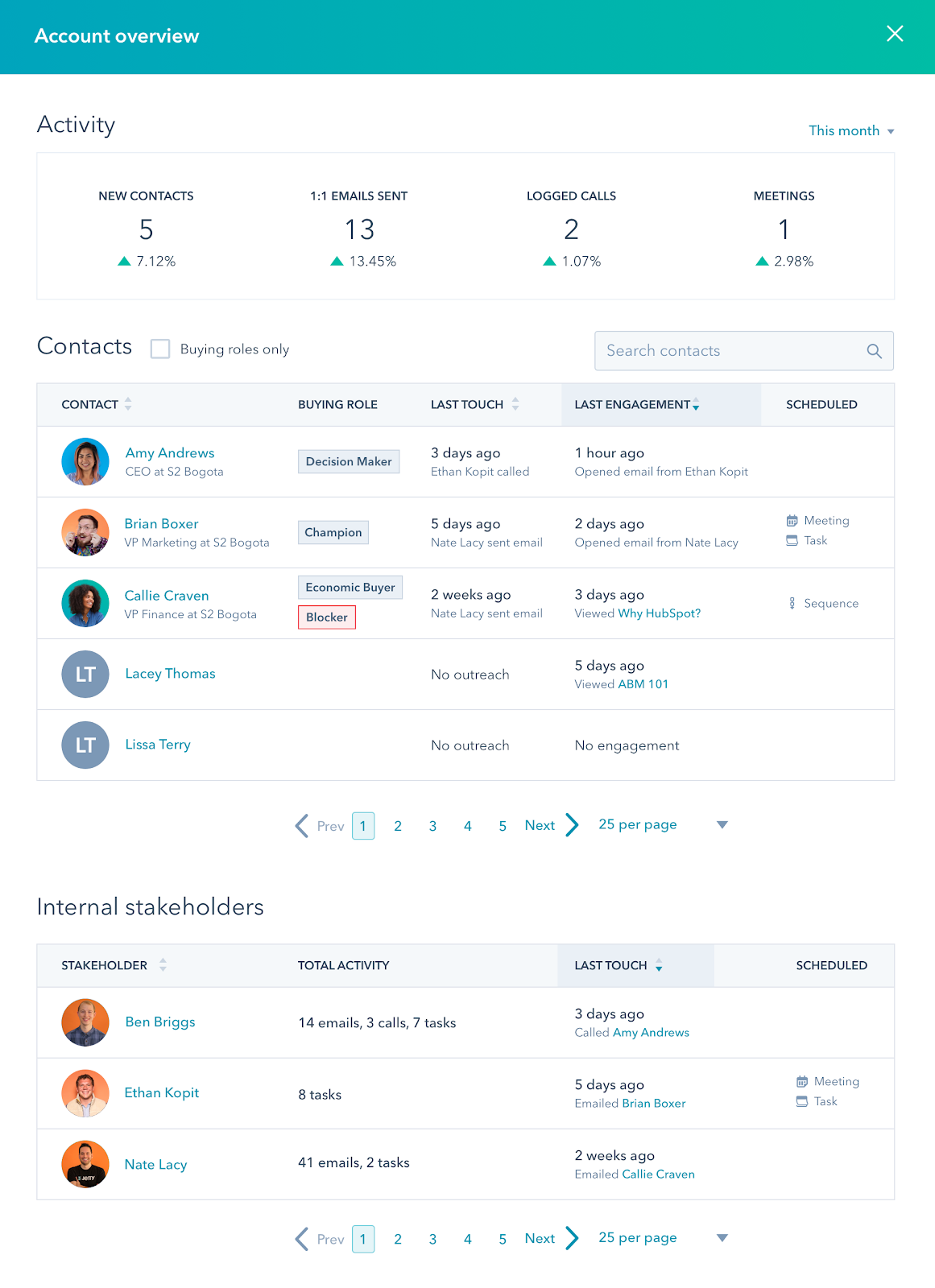The width and height of the screenshot is (935, 1288).
Task: Go to page 2 of internal stakeholders
Action: coord(398,1240)
